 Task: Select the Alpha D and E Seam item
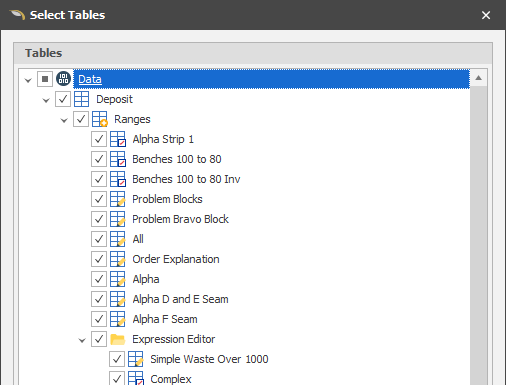click(180, 299)
